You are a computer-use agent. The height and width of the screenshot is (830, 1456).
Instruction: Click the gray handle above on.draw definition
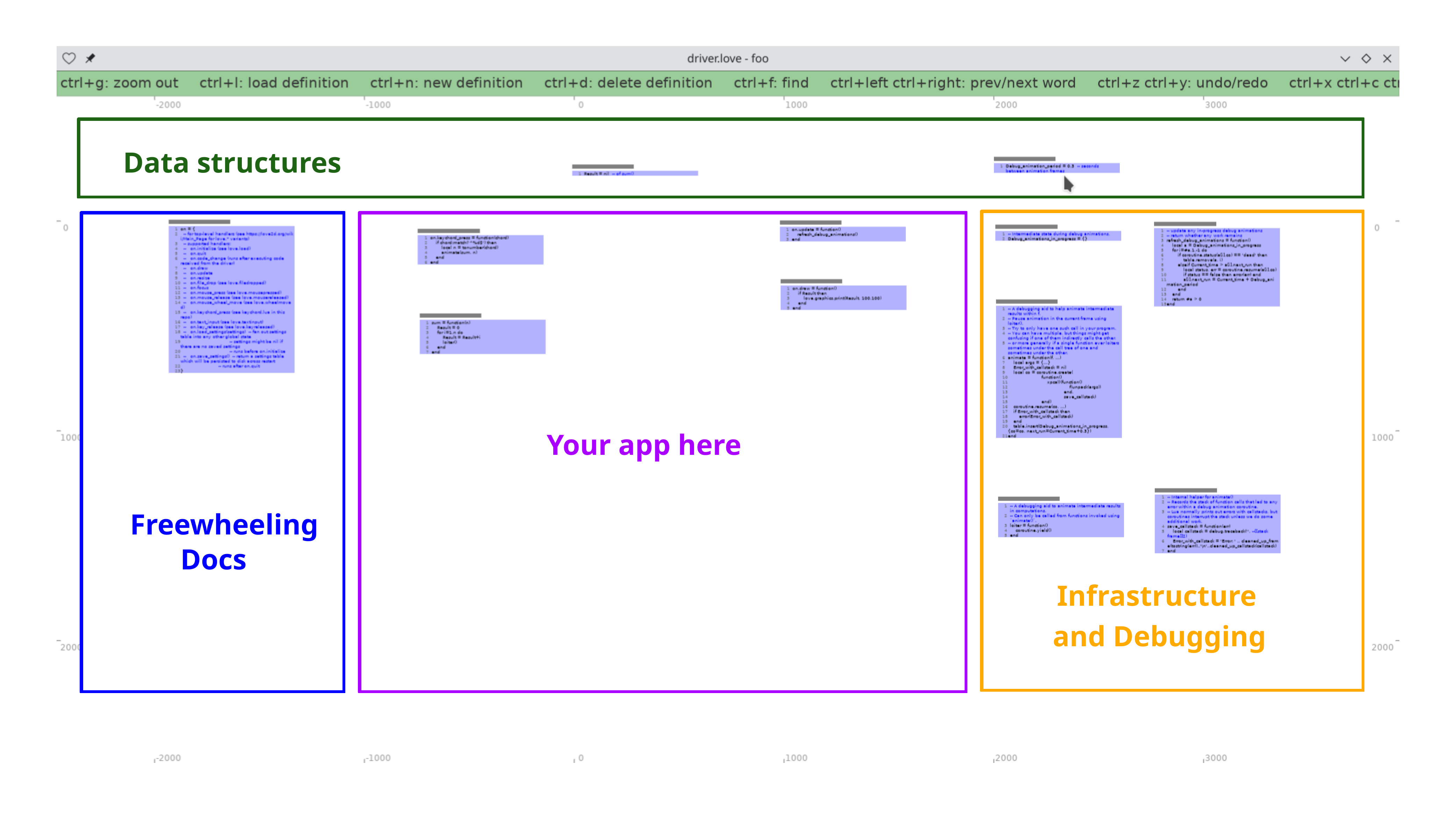pyautogui.click(x=811, y=281)
